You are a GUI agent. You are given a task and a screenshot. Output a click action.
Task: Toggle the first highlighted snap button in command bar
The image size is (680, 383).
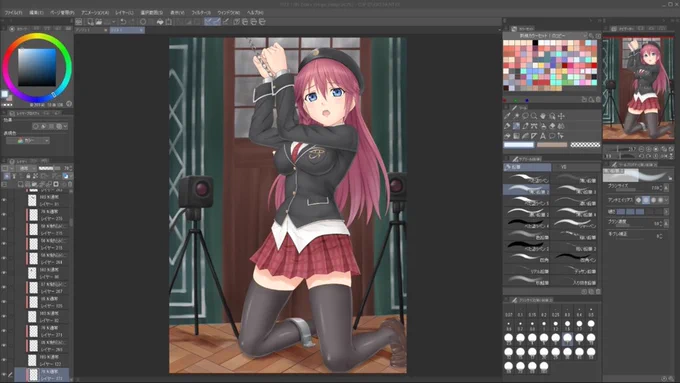coord(208,22)
